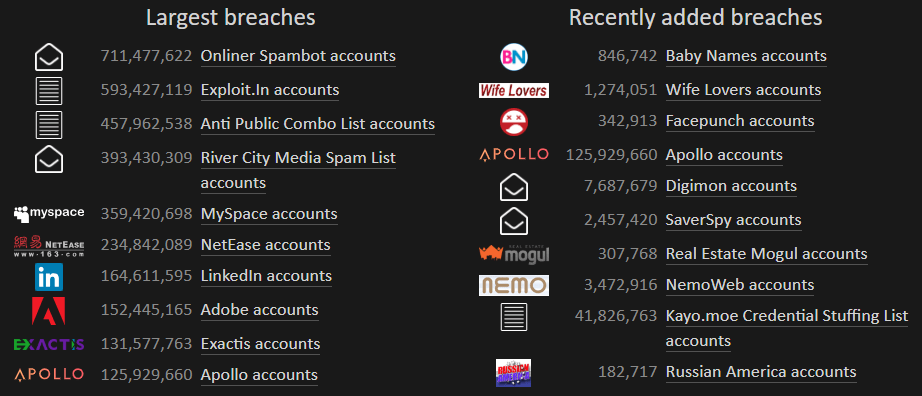
Task: Open NetEase accounts link
Action: tap(265, 245)
